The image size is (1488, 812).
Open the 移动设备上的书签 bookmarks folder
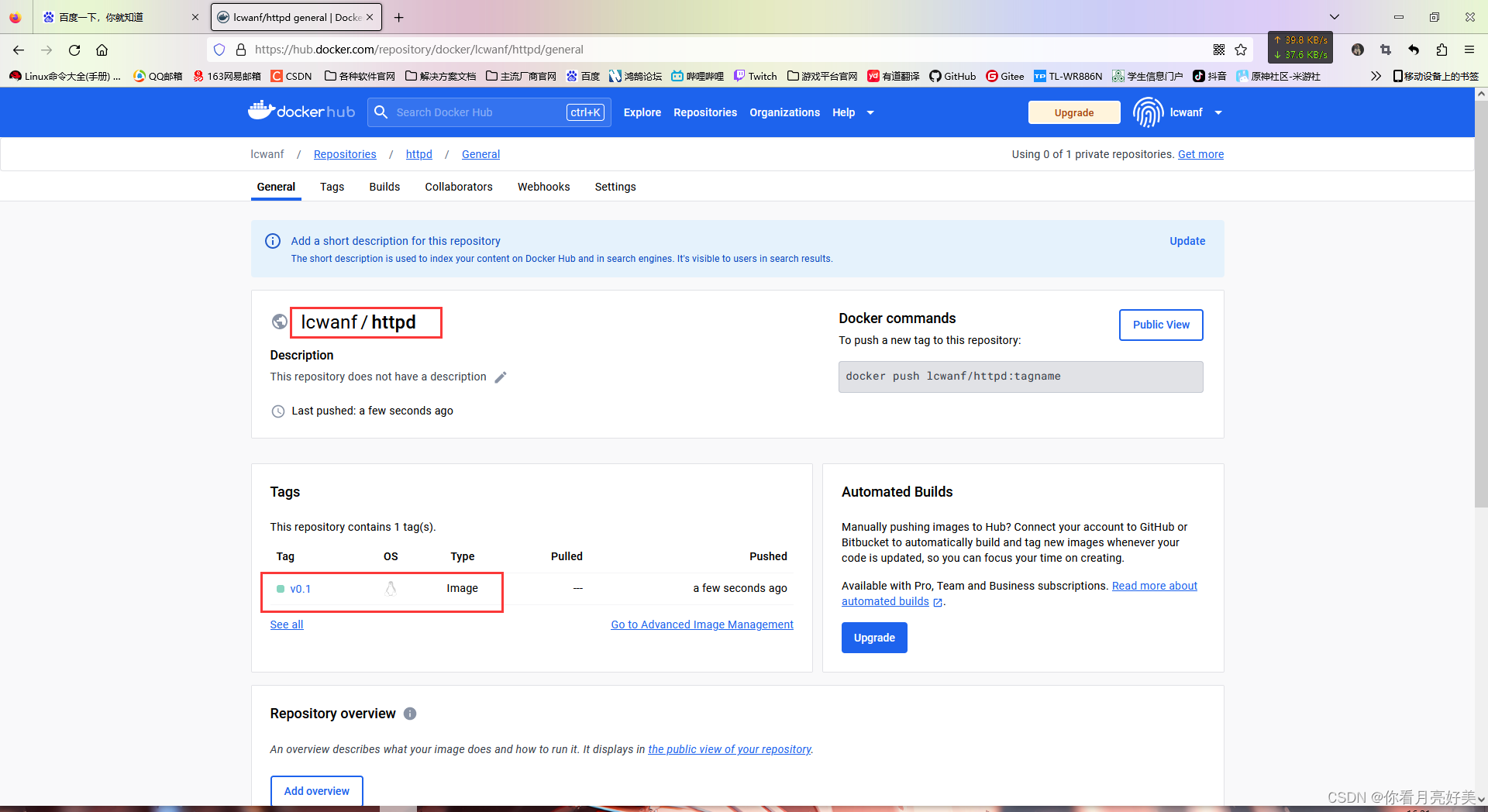[1435, 76]
